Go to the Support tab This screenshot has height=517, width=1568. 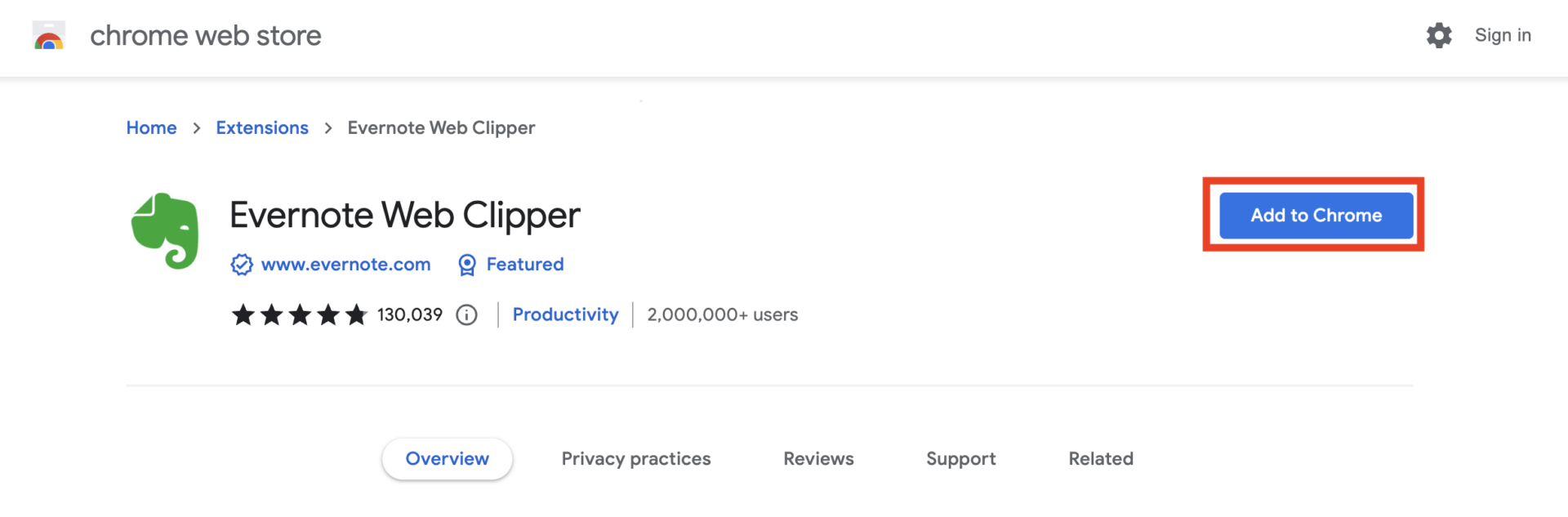(x=960, y=459)
